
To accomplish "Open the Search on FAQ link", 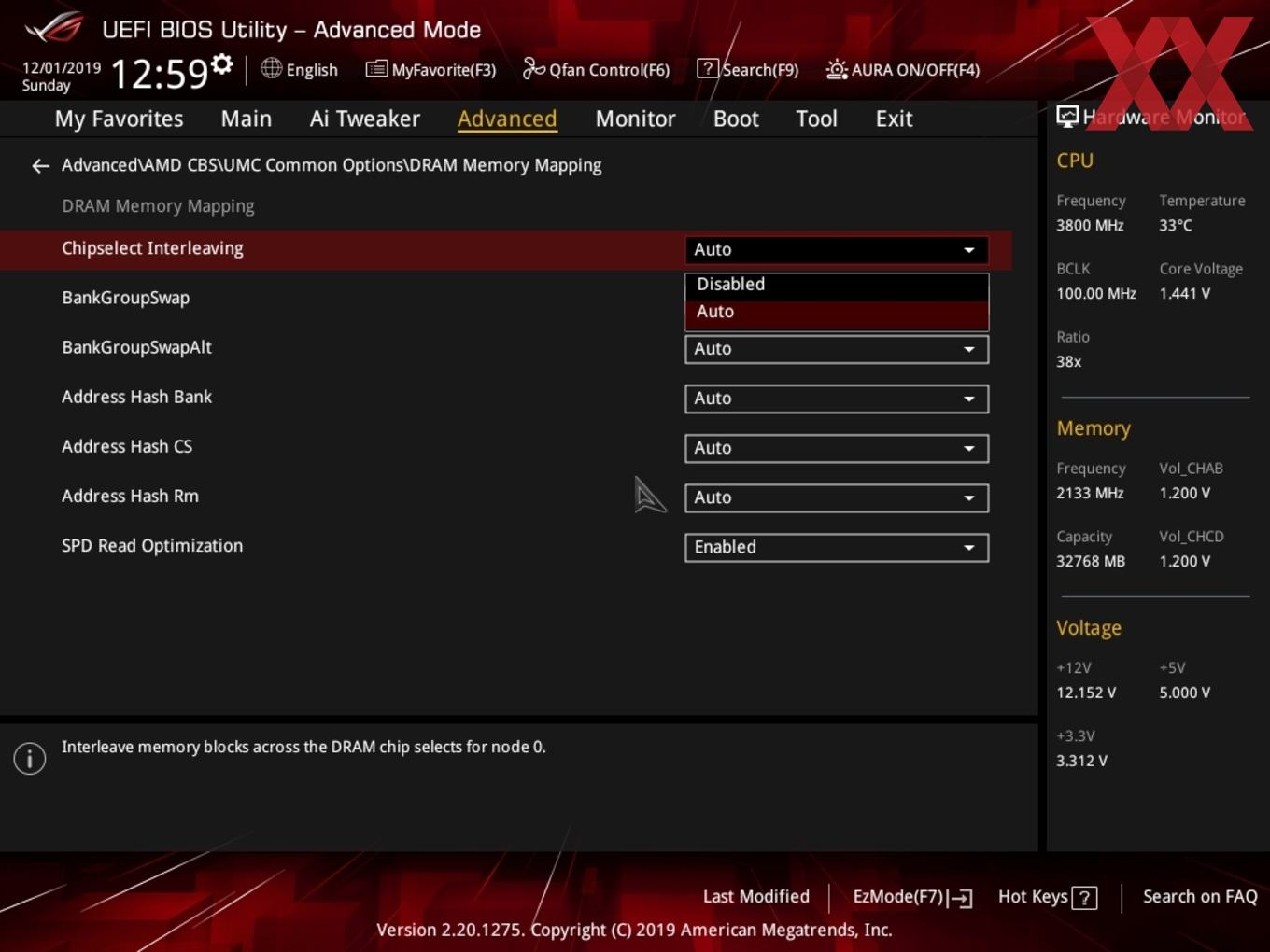I will click(1200, 897).
